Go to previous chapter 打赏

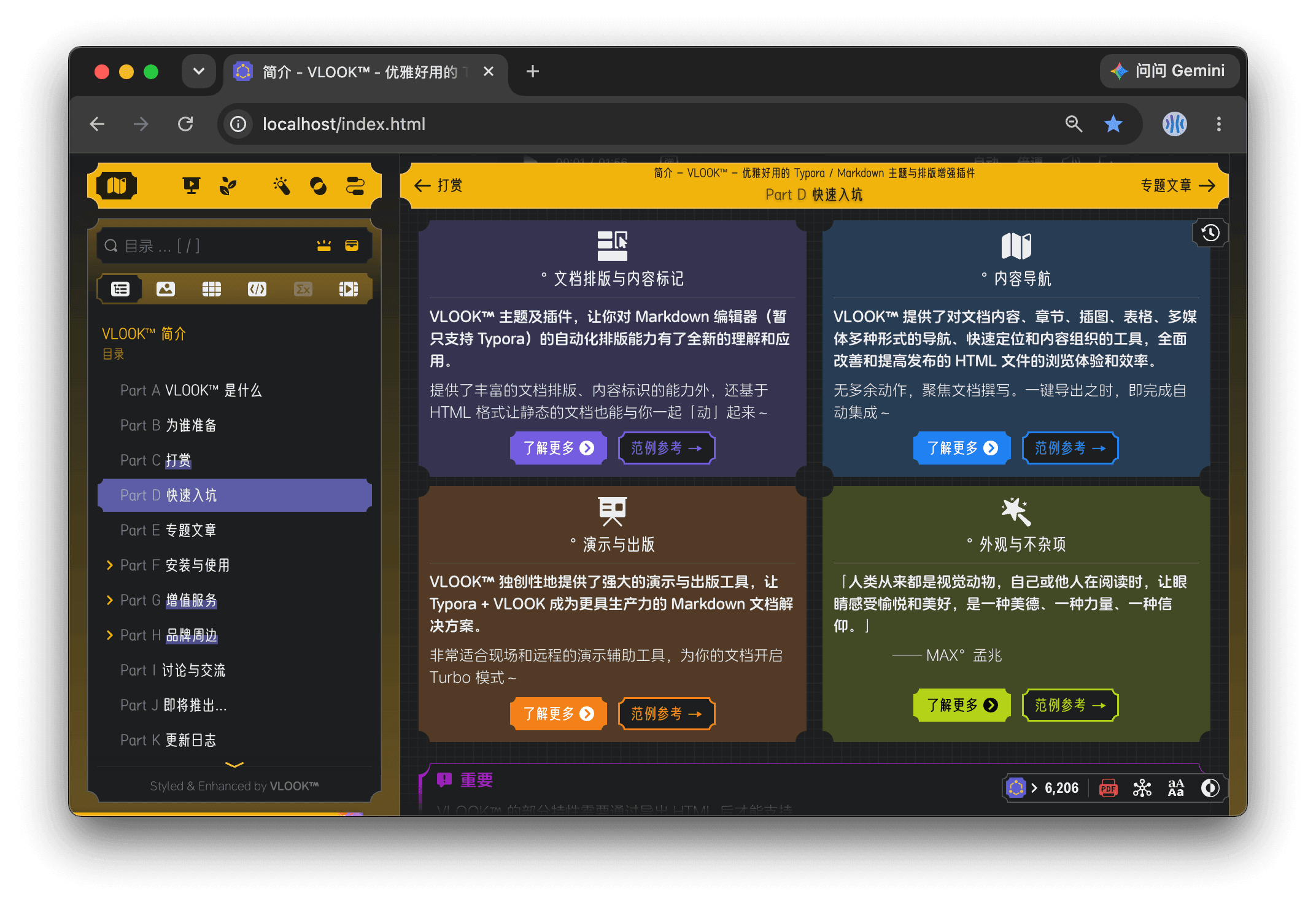click(438, 185)
